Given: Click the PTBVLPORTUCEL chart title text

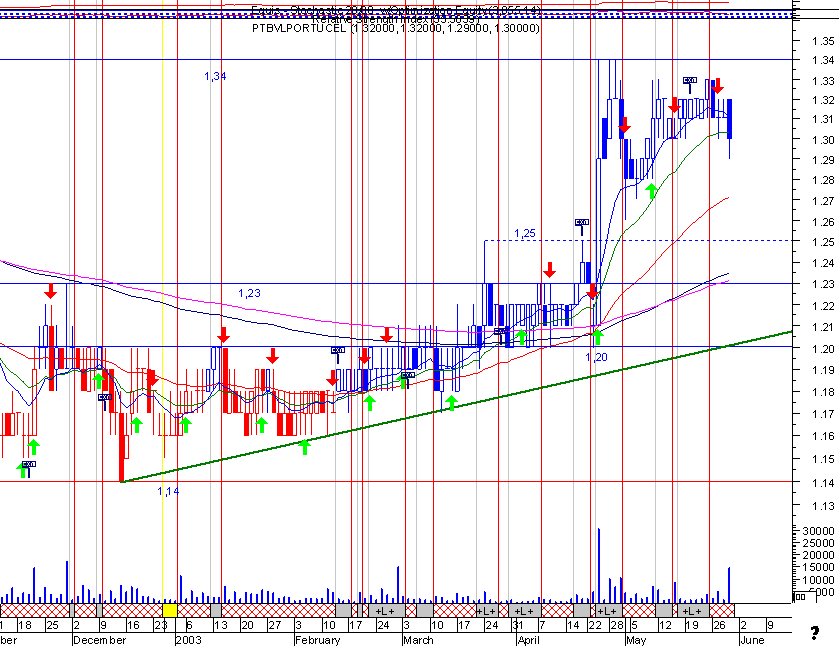Looking at the screenshot, I should click(x=395, y=28).
